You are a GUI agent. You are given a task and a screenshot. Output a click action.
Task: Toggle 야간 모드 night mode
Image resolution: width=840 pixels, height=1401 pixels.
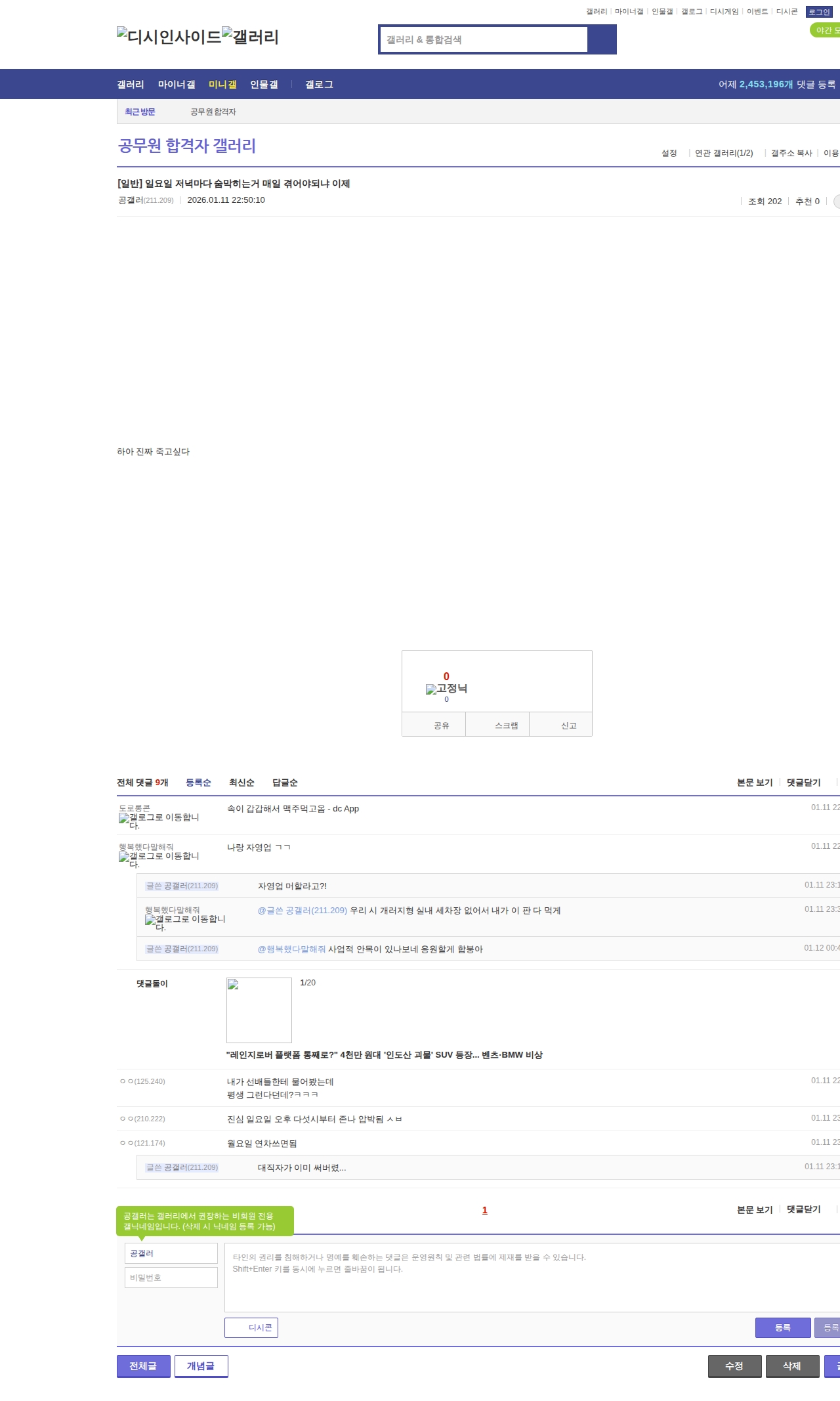[x=826, y=30]
